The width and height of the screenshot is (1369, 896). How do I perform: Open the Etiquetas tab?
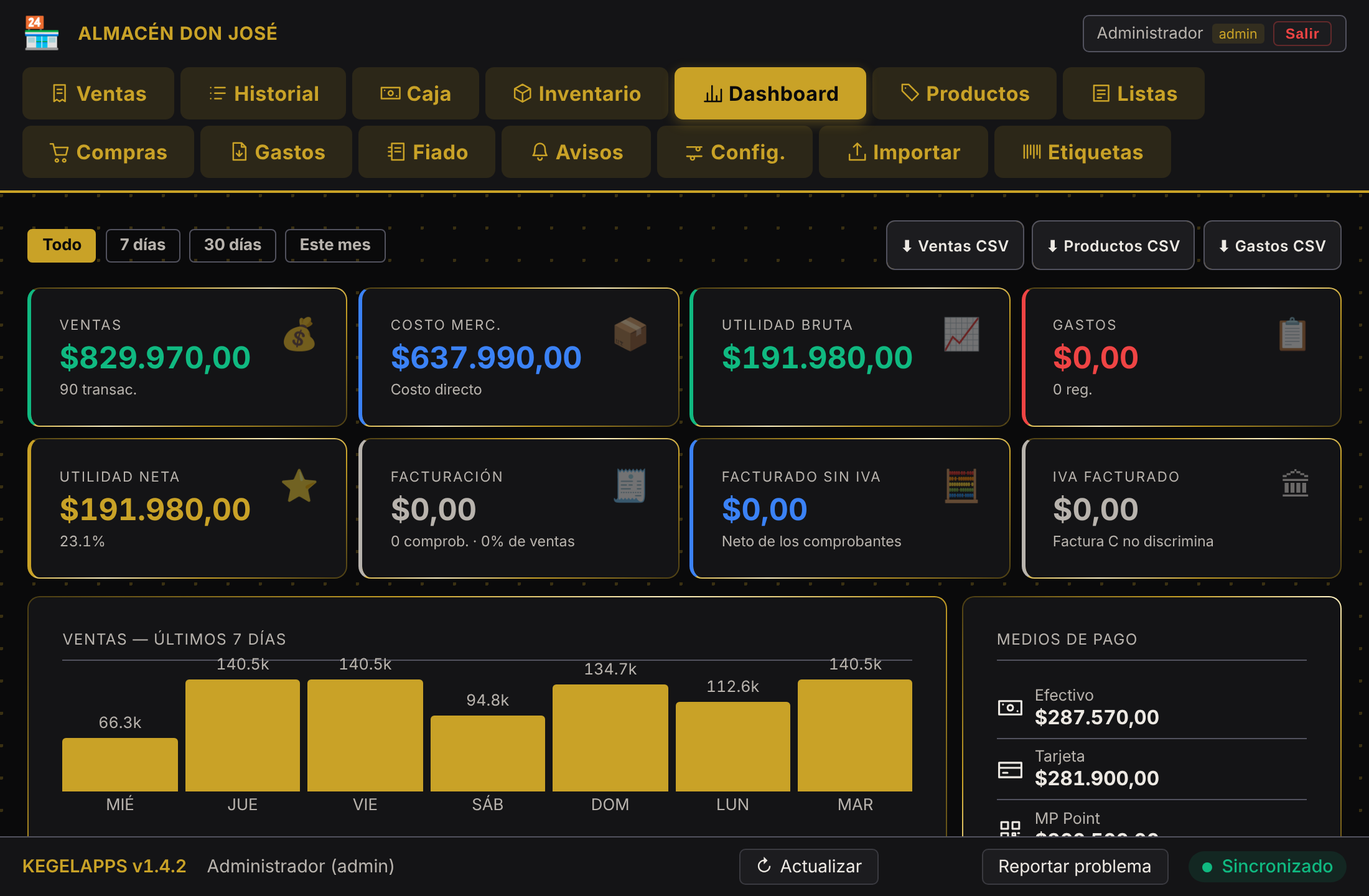click(1083, 152)
